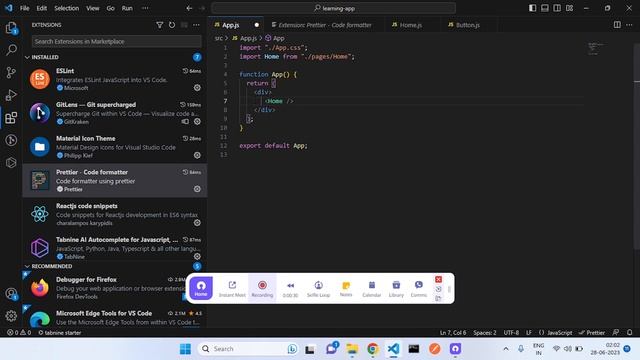
Task: Open Library in recorder toolbar
Action: click(x=396, y=289)
